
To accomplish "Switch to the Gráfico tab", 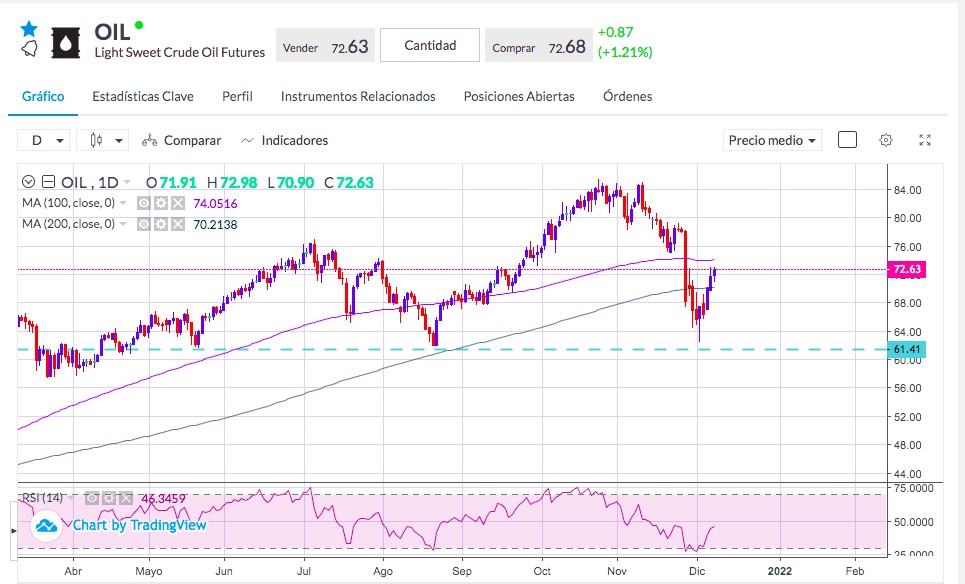I will tap(43, 97).
